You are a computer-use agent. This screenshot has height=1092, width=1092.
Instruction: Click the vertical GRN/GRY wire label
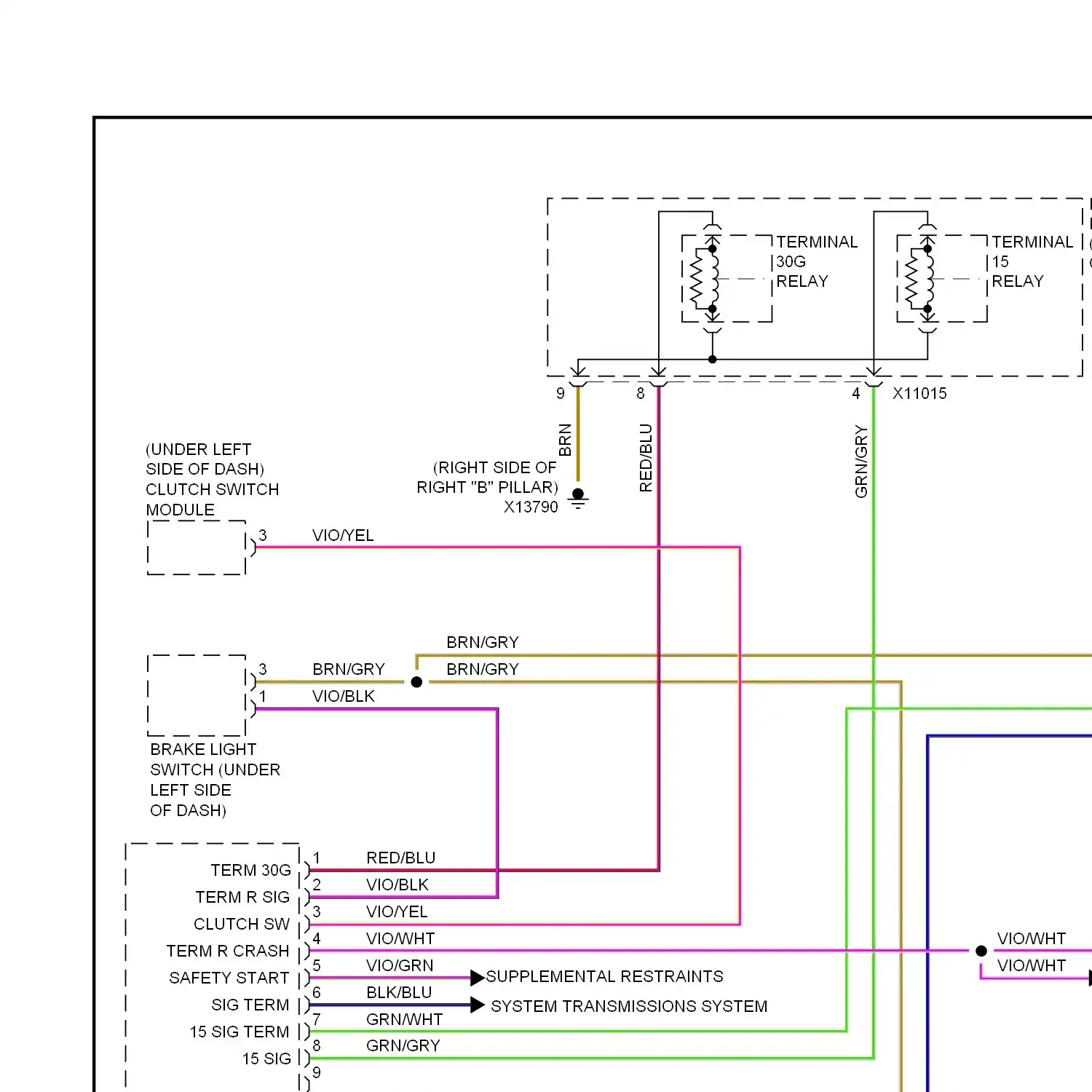(861, 462)
